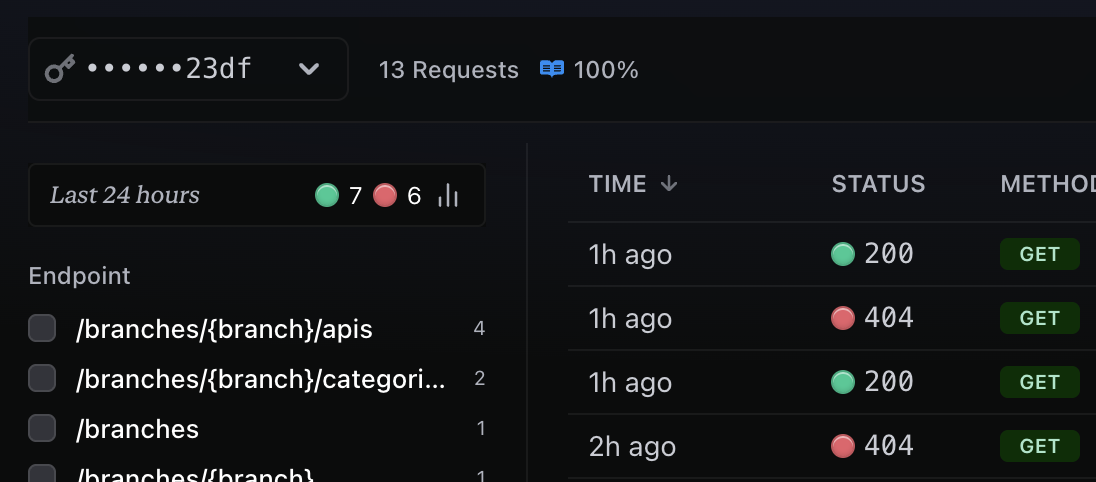Click the key icon beside masked API key
This screenshot has height=482, width=1096.
[x=60, y=69]
